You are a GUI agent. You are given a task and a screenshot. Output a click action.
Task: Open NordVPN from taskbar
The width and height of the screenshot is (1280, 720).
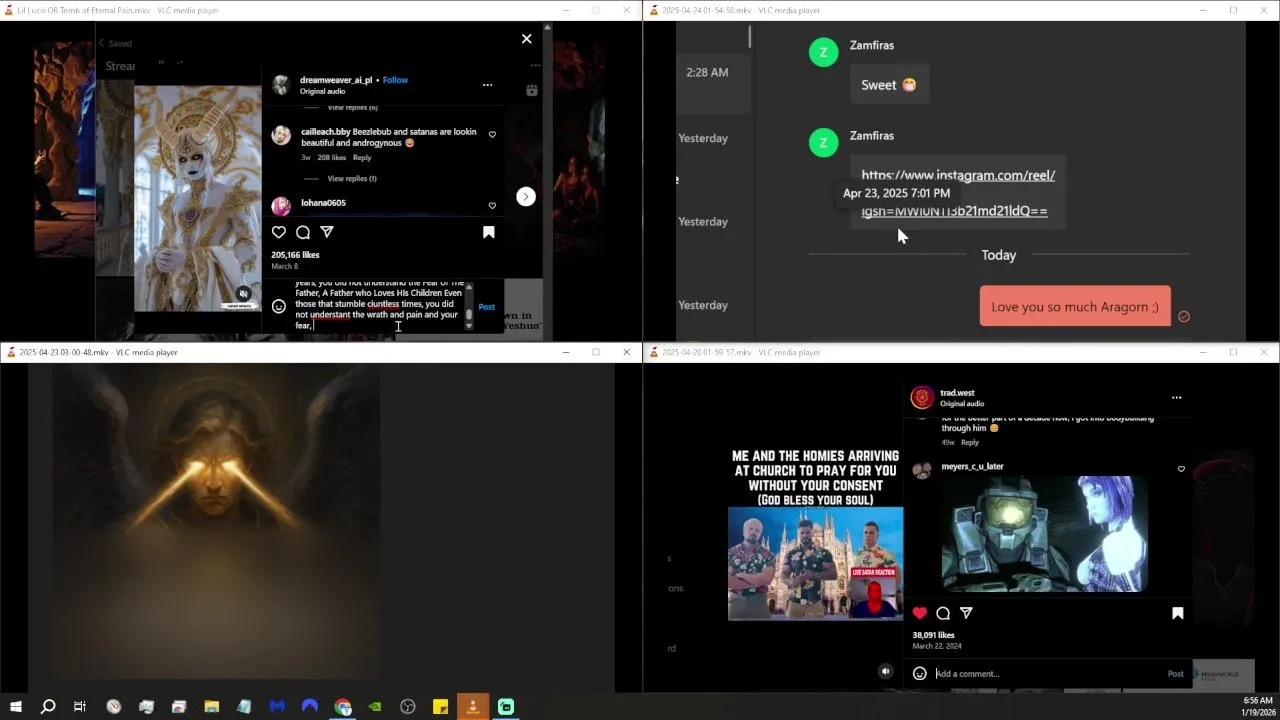pos(310,707)
